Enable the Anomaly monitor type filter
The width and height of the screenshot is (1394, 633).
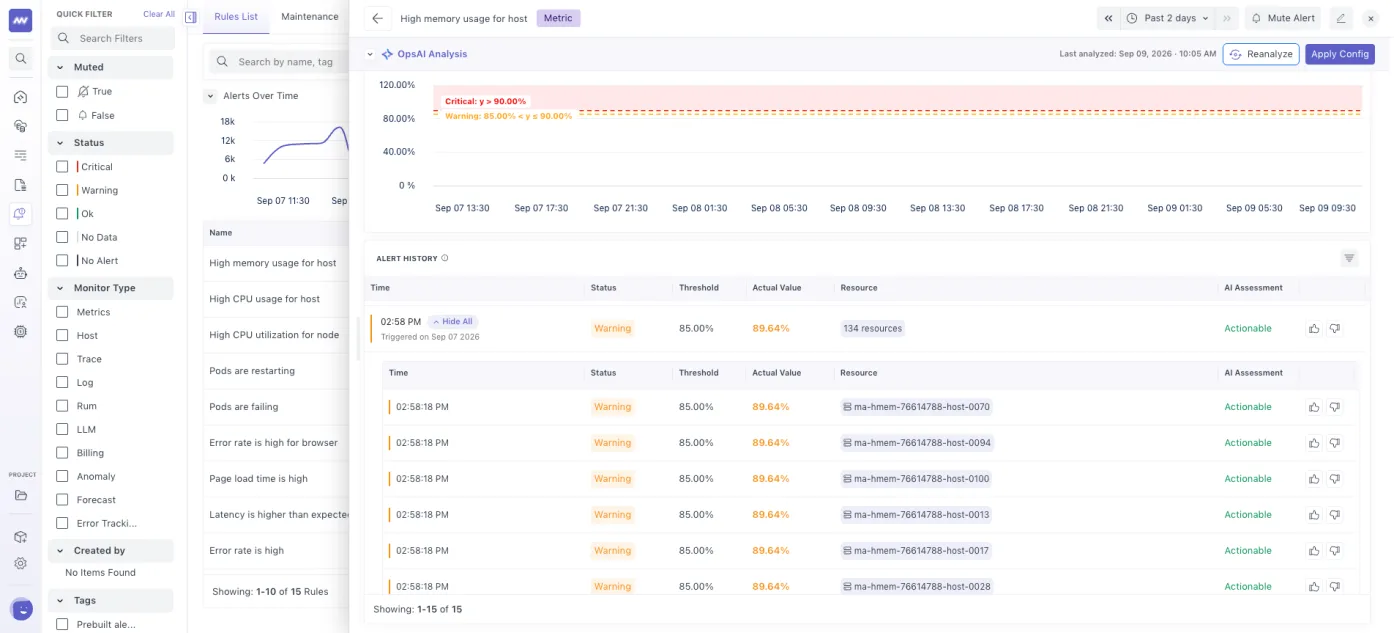62,476
